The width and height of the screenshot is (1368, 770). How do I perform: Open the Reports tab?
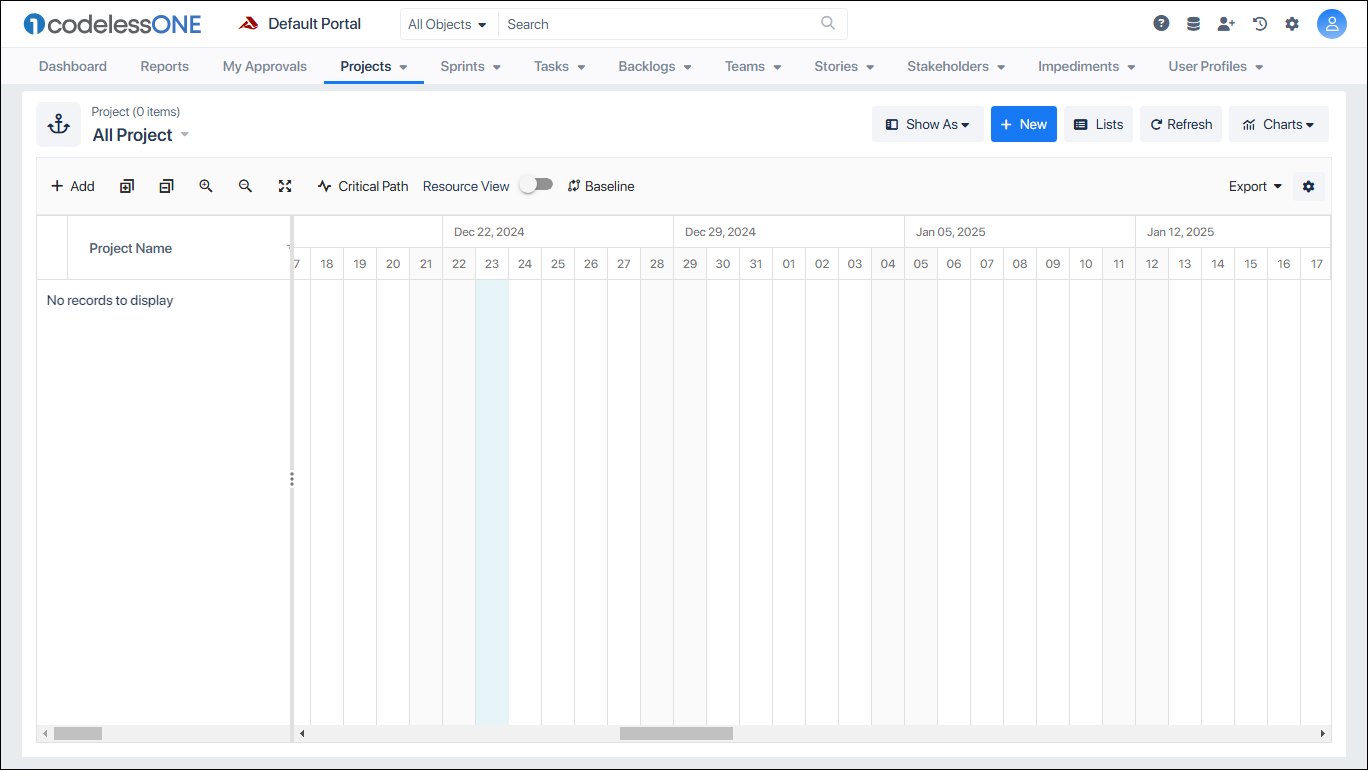coord(164,66)
